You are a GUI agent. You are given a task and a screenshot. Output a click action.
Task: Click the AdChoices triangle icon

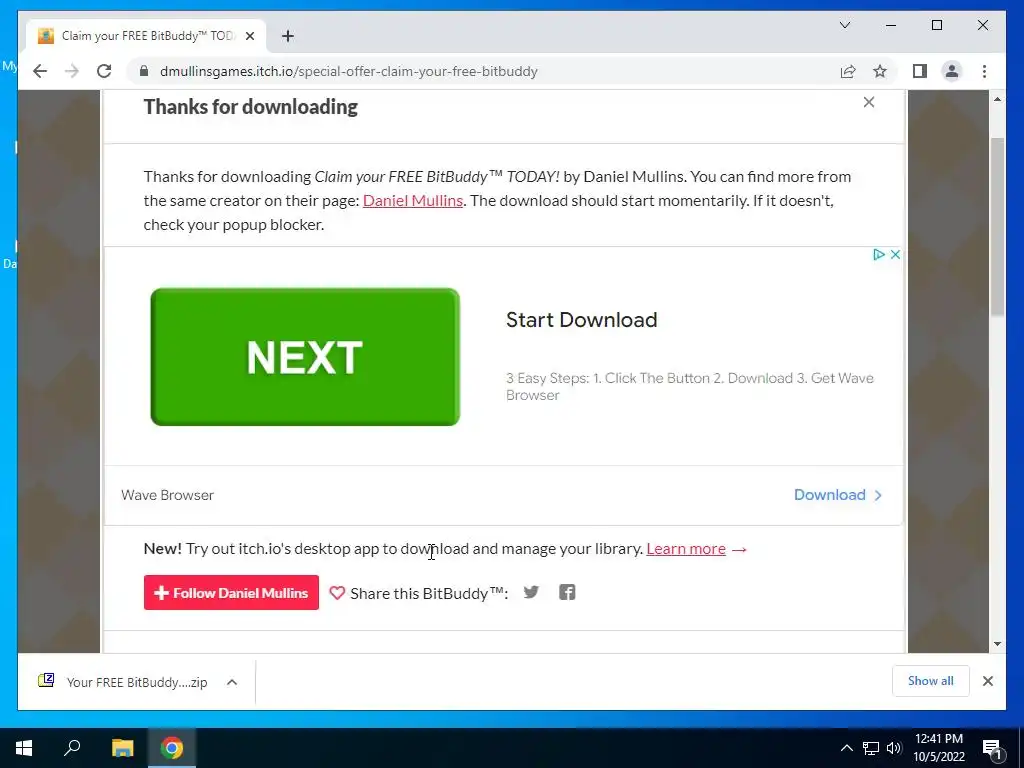(879, 255)
